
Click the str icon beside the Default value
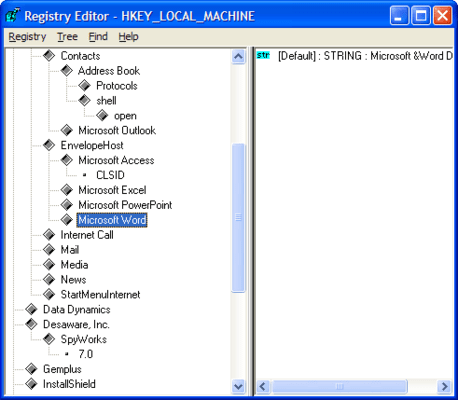coord(263,55)
